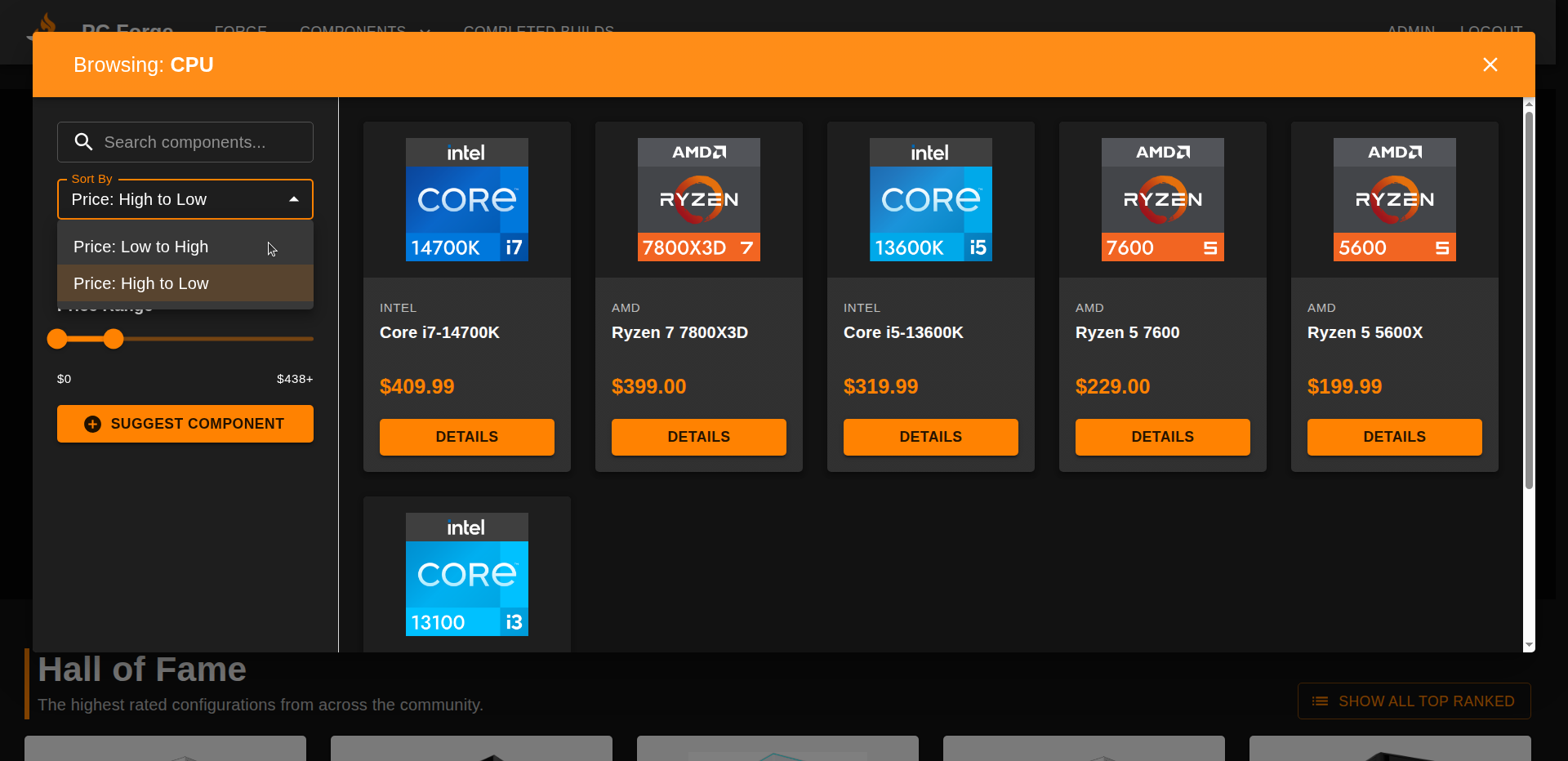Viewport: 1568px width, 761px height.
Task: Click the Intel Core i5 13600K badge
Action: tap(930, 200)
